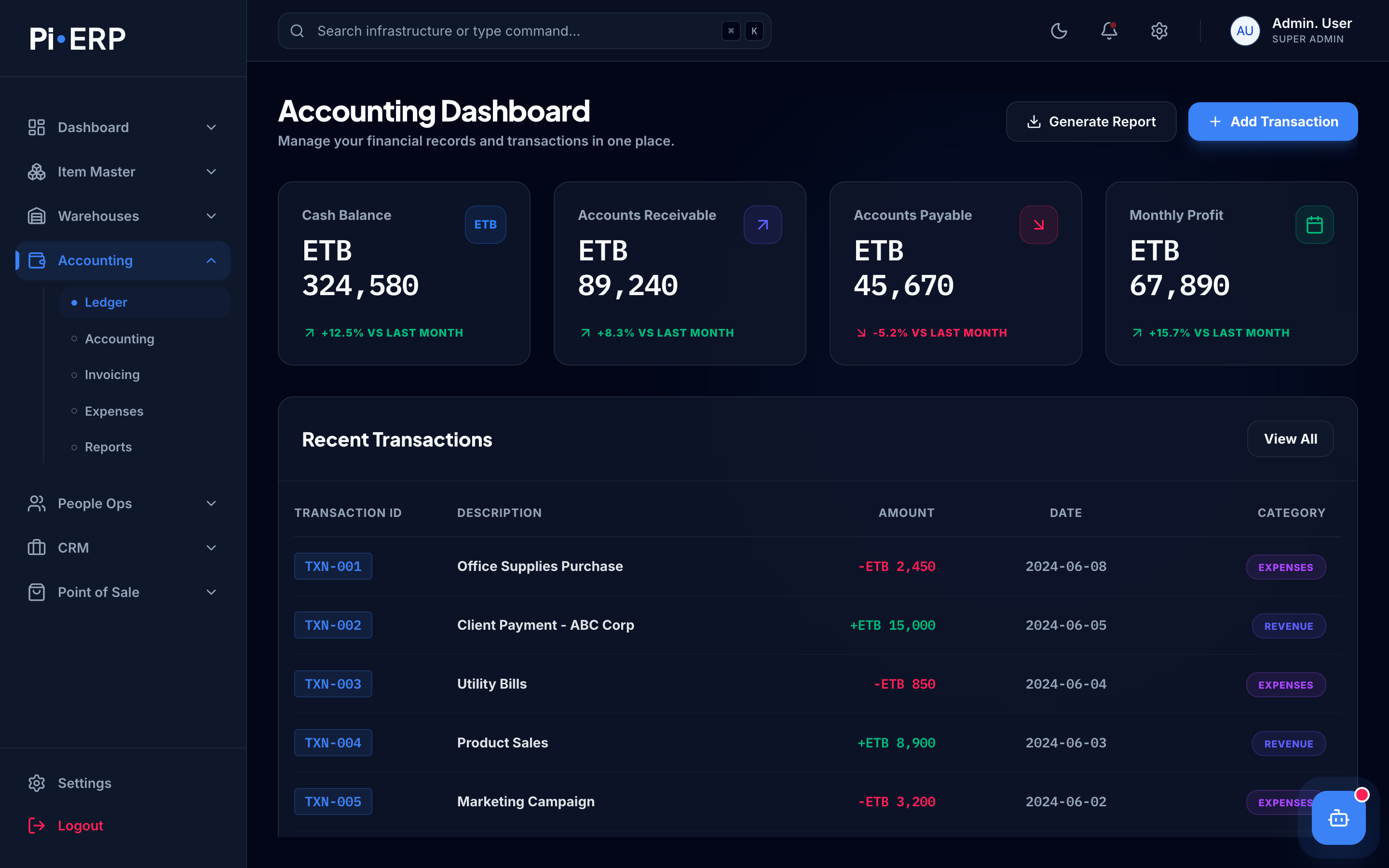Click the Pi-ERP logo
This screenshot has width=1389, height=868.
pyautogui.click(x=78, y=39)
